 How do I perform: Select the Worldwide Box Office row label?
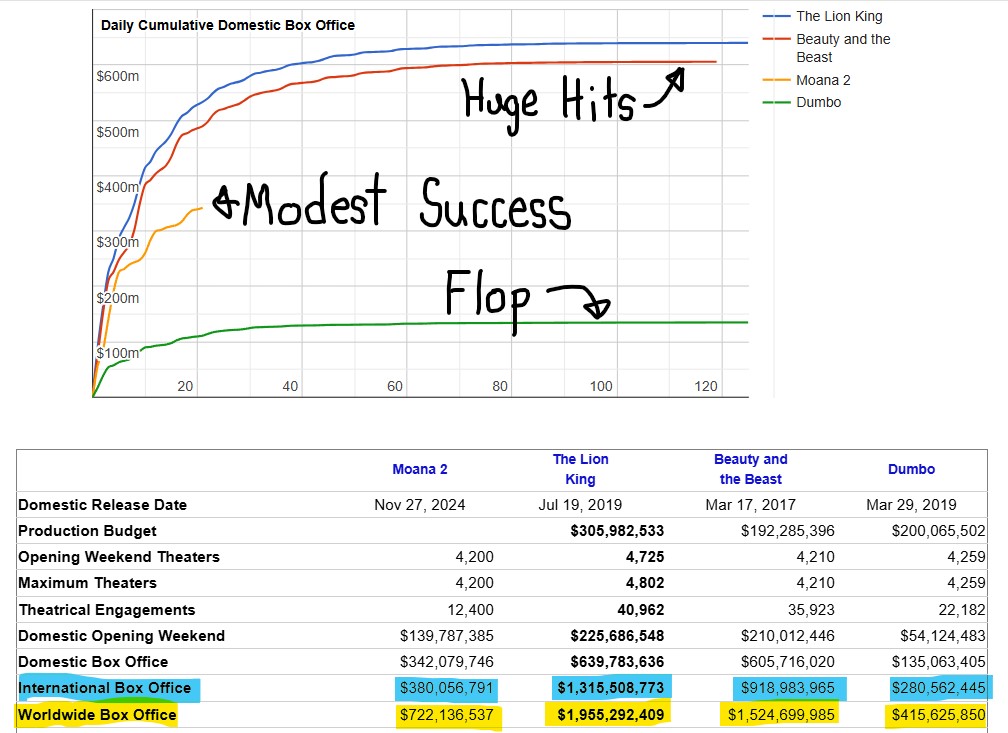coord(97,714)
